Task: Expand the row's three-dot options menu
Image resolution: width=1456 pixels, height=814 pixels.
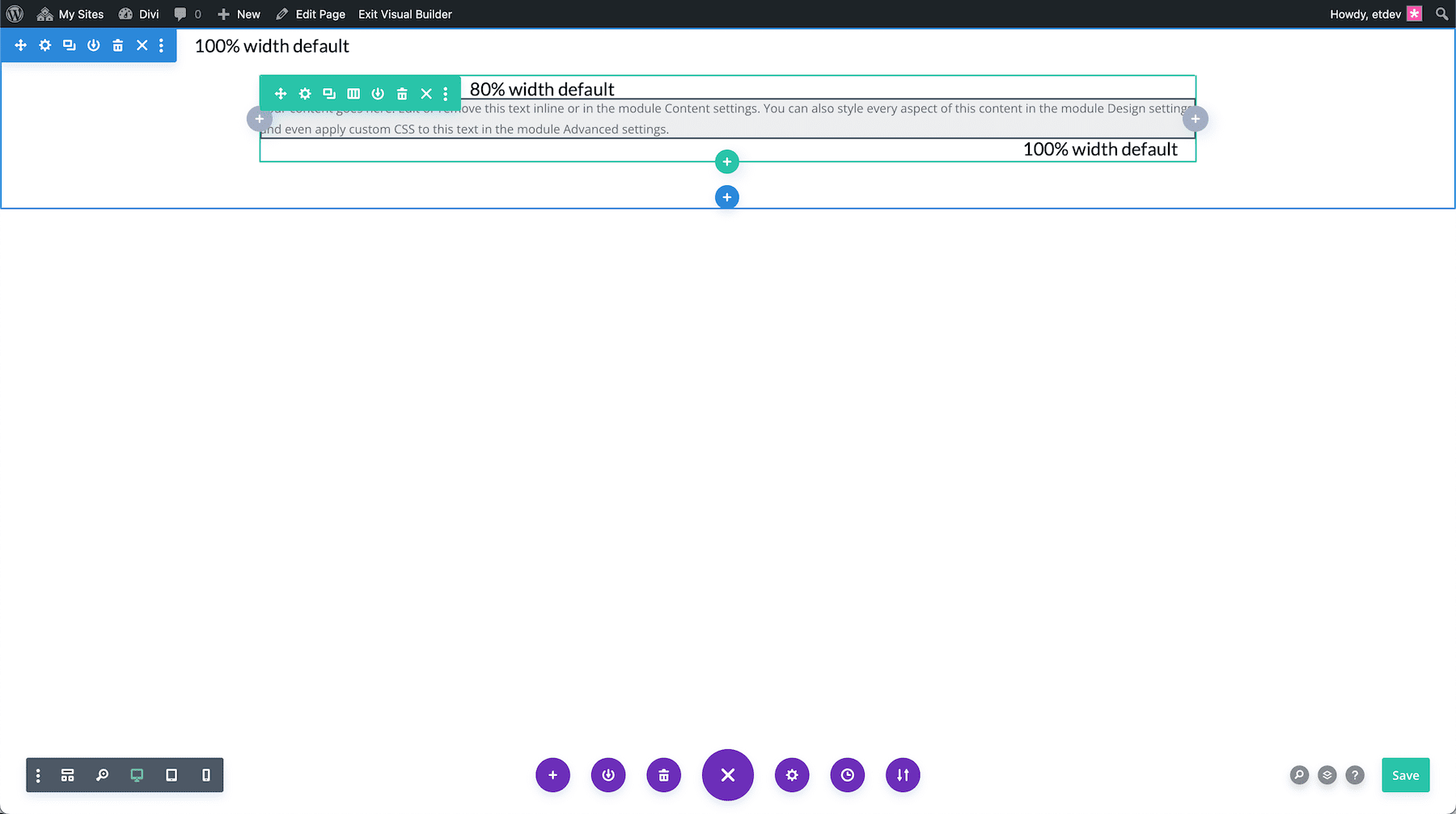Action: tap(446, 93)
